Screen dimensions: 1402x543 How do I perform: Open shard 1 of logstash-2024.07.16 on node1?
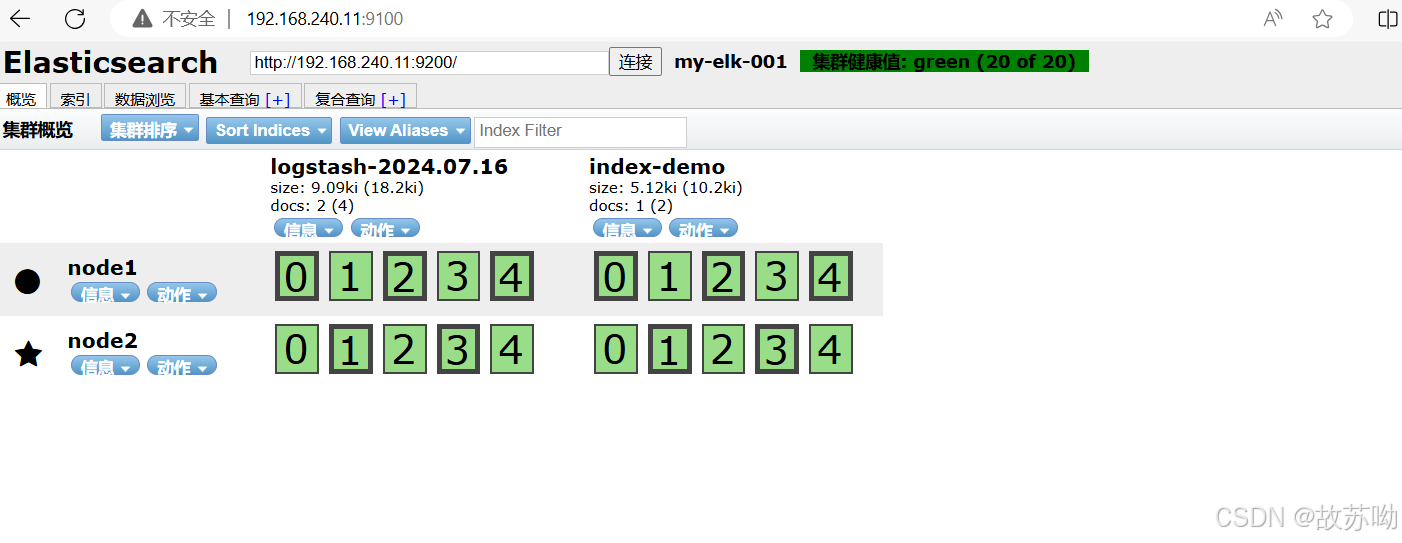click(x=350, y=276)
